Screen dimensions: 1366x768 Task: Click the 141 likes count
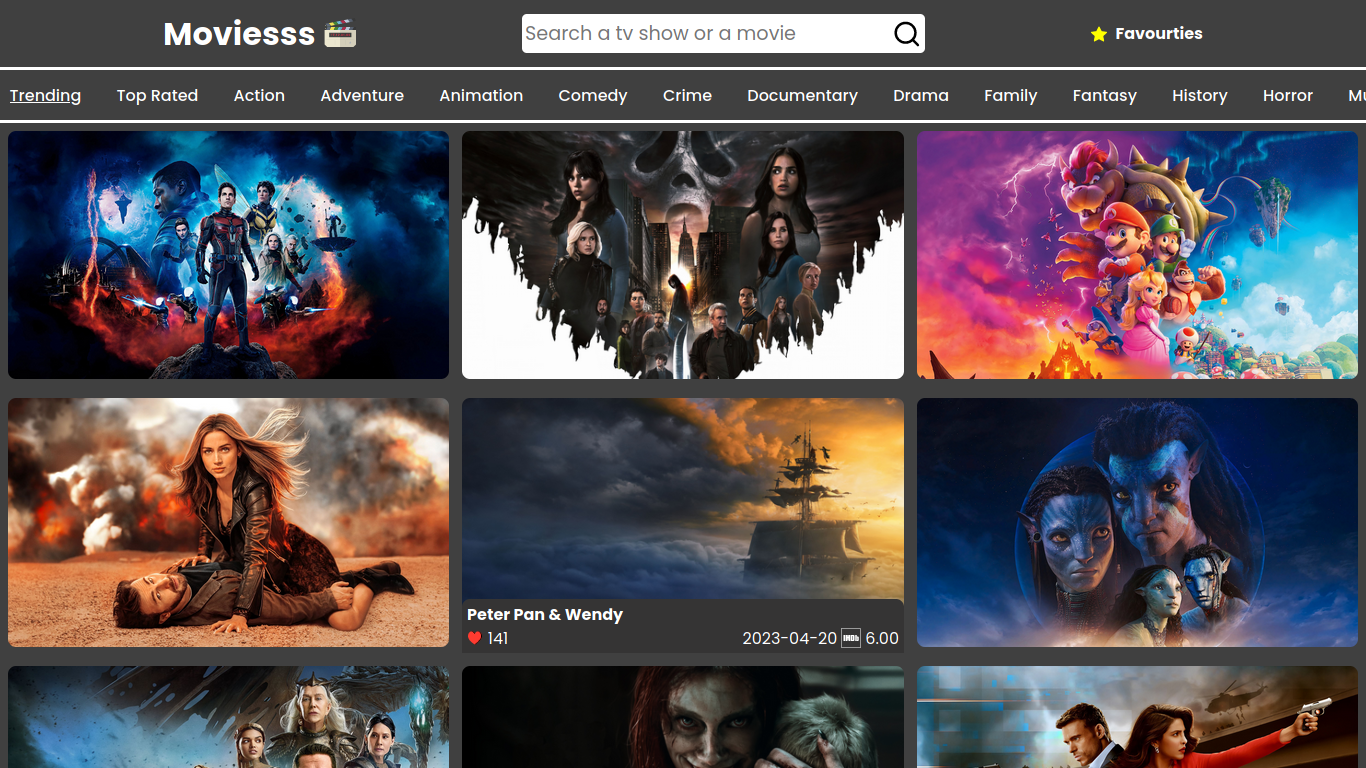click(498, 638)
